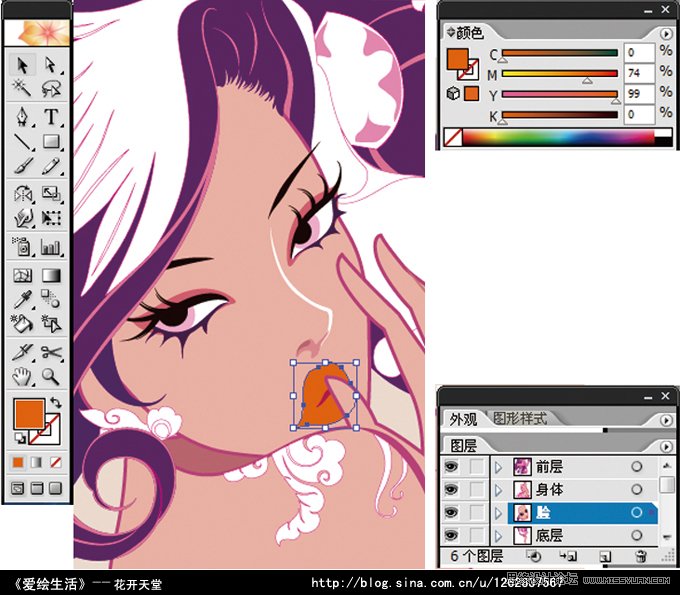
Task: Toggle lock box for 身体 layer
Action: click(x=477, y=490)
